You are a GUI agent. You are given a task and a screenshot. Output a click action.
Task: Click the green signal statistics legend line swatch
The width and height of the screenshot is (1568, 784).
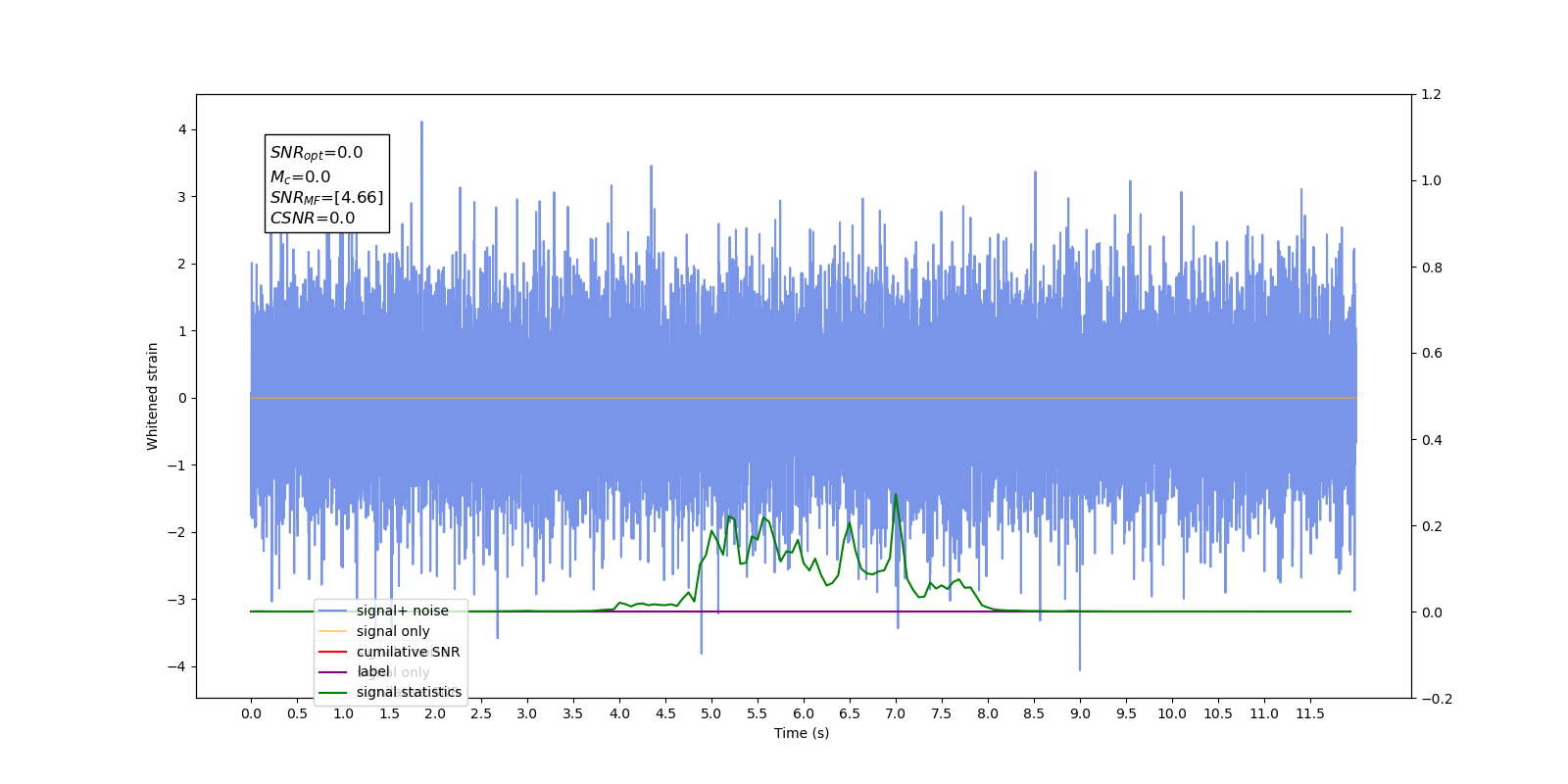333,693
